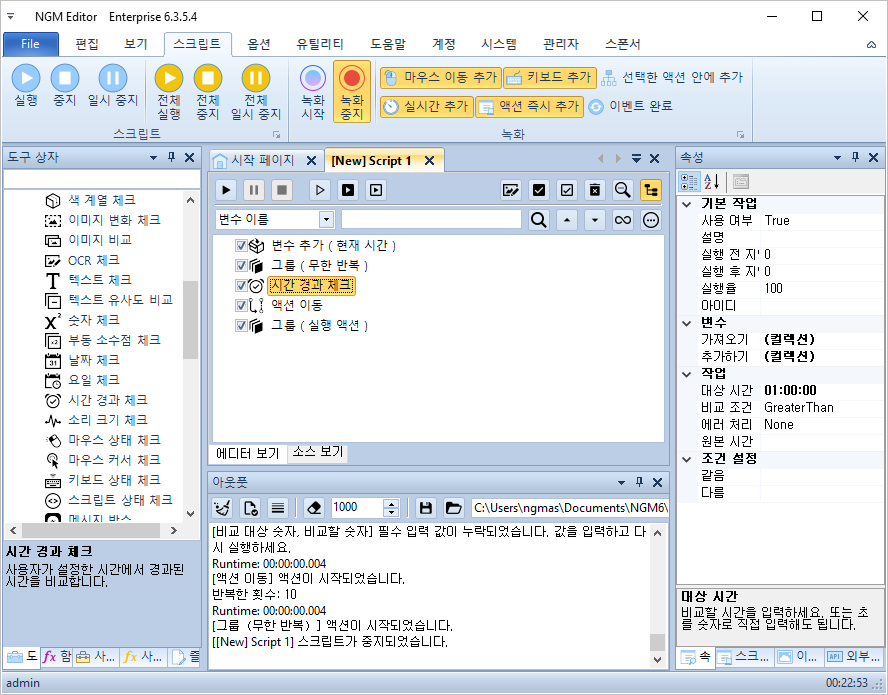This screenshot has width=888, height=695.
Task: Uncheck the 시간 경과 체크 action checkbox
Action: [x=241, y=285]
